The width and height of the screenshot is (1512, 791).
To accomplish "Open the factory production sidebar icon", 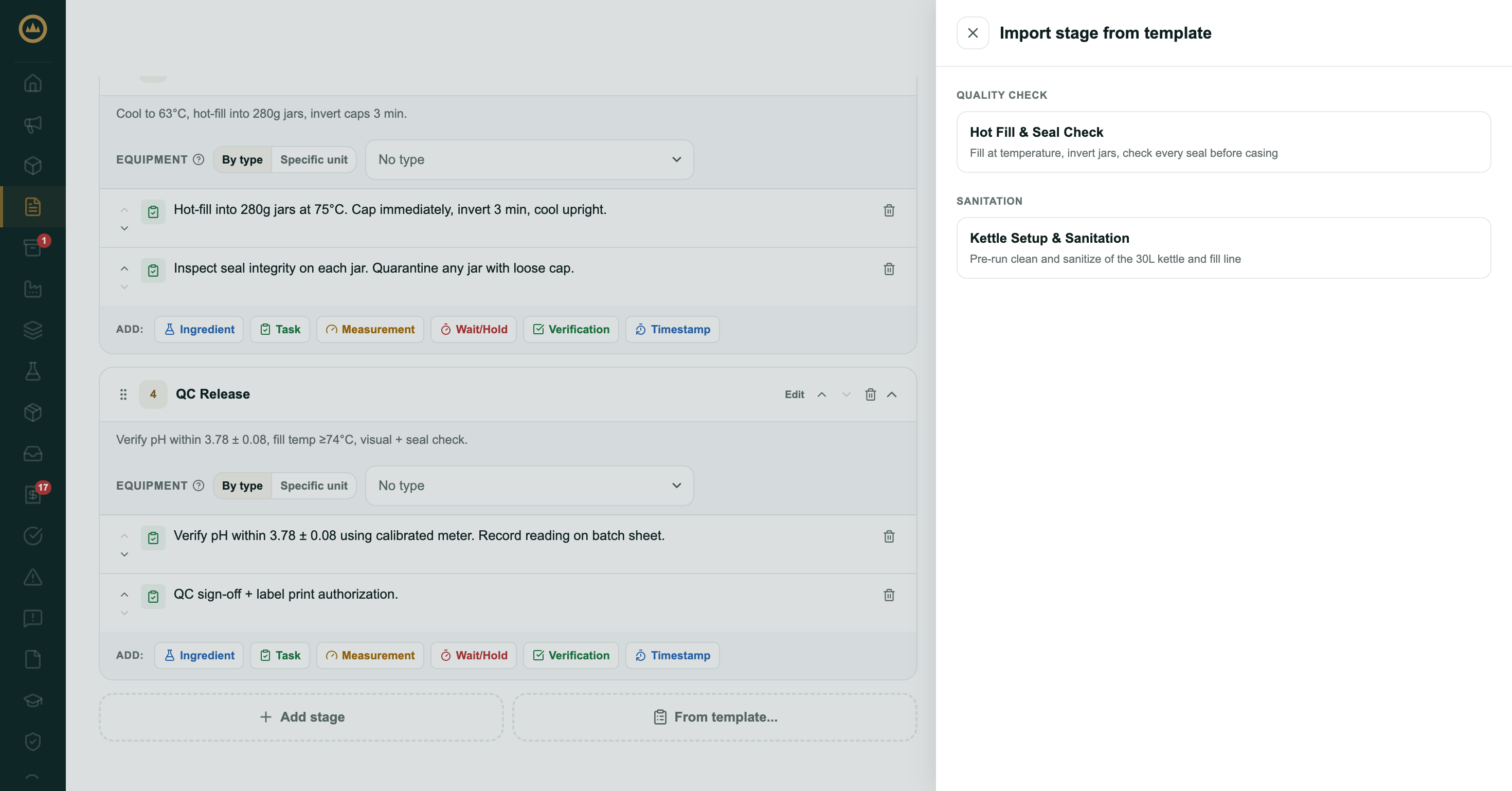I will [x=33, y=289].
